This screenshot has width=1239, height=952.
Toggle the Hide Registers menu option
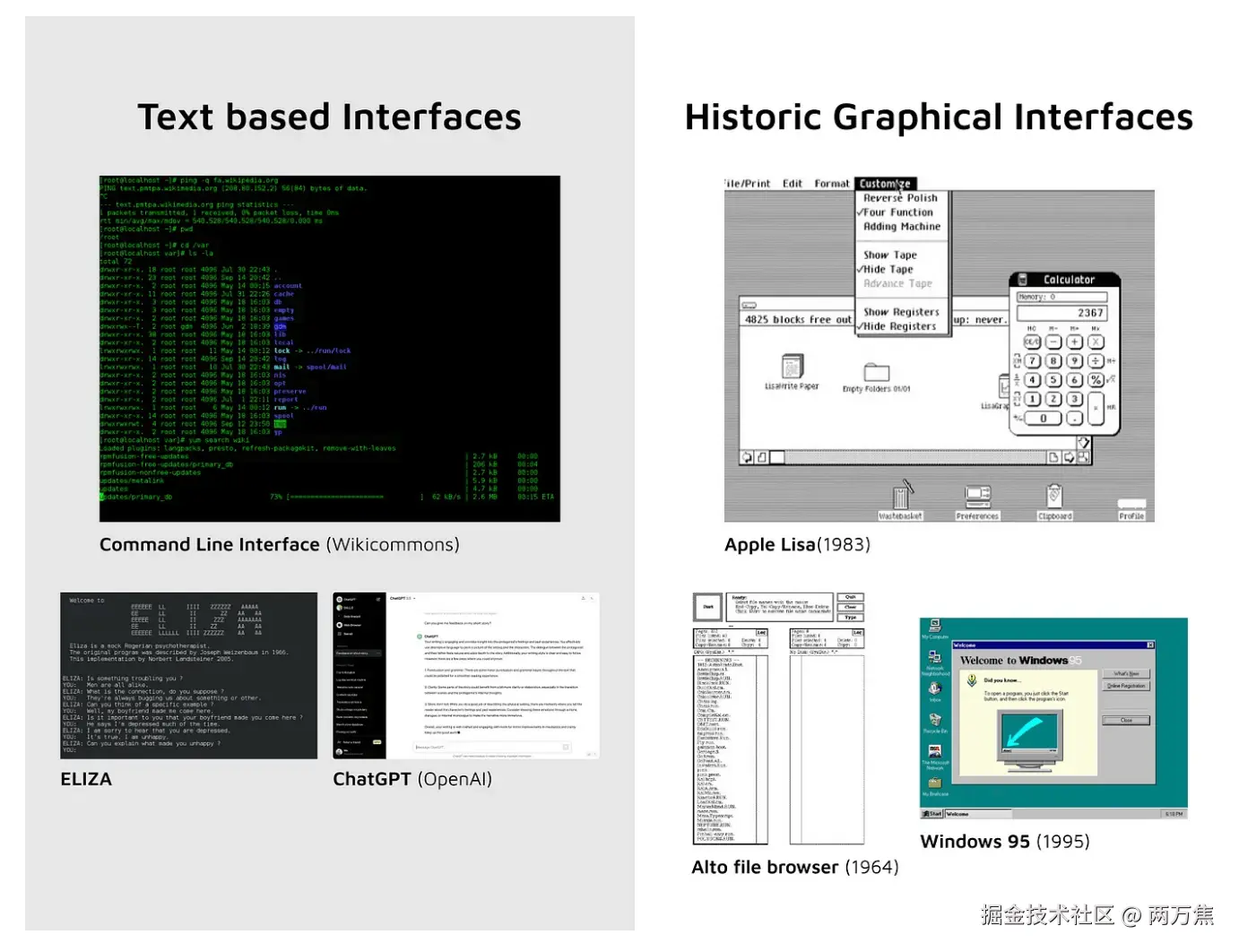tap(897, 326)
